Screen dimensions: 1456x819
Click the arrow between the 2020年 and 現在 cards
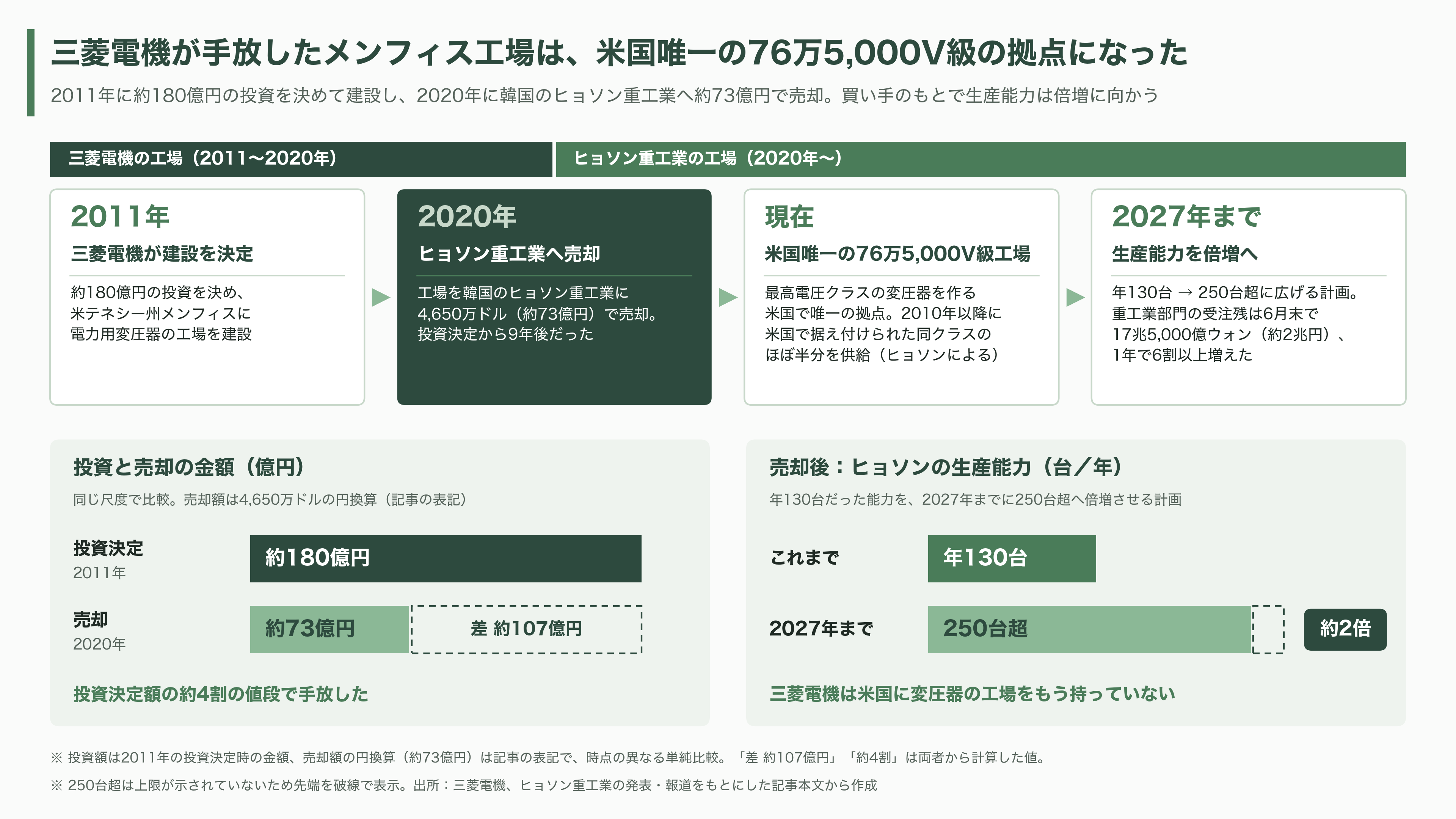728,297
